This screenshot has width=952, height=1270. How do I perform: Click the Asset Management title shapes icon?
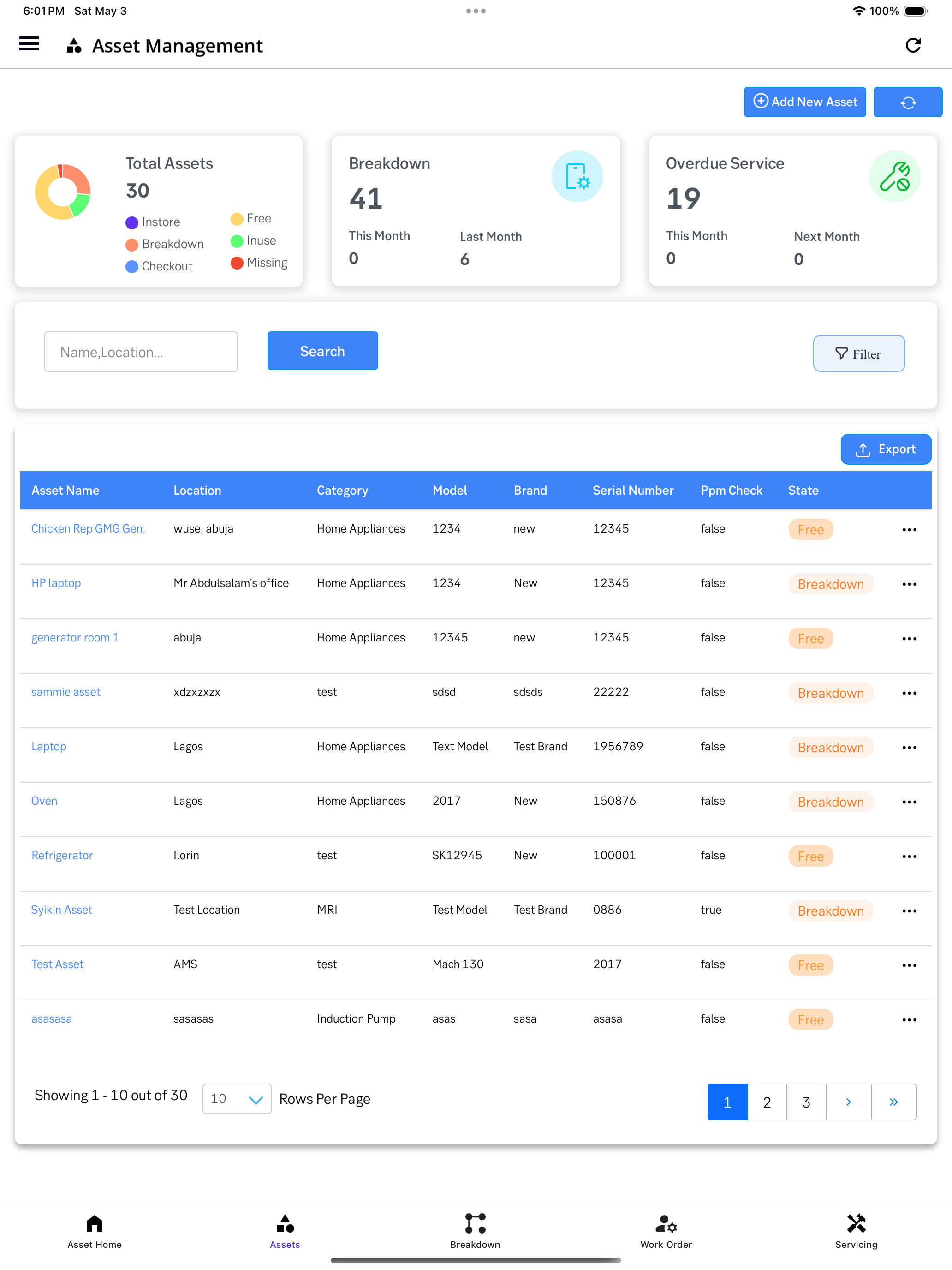[x=73, y=45]
